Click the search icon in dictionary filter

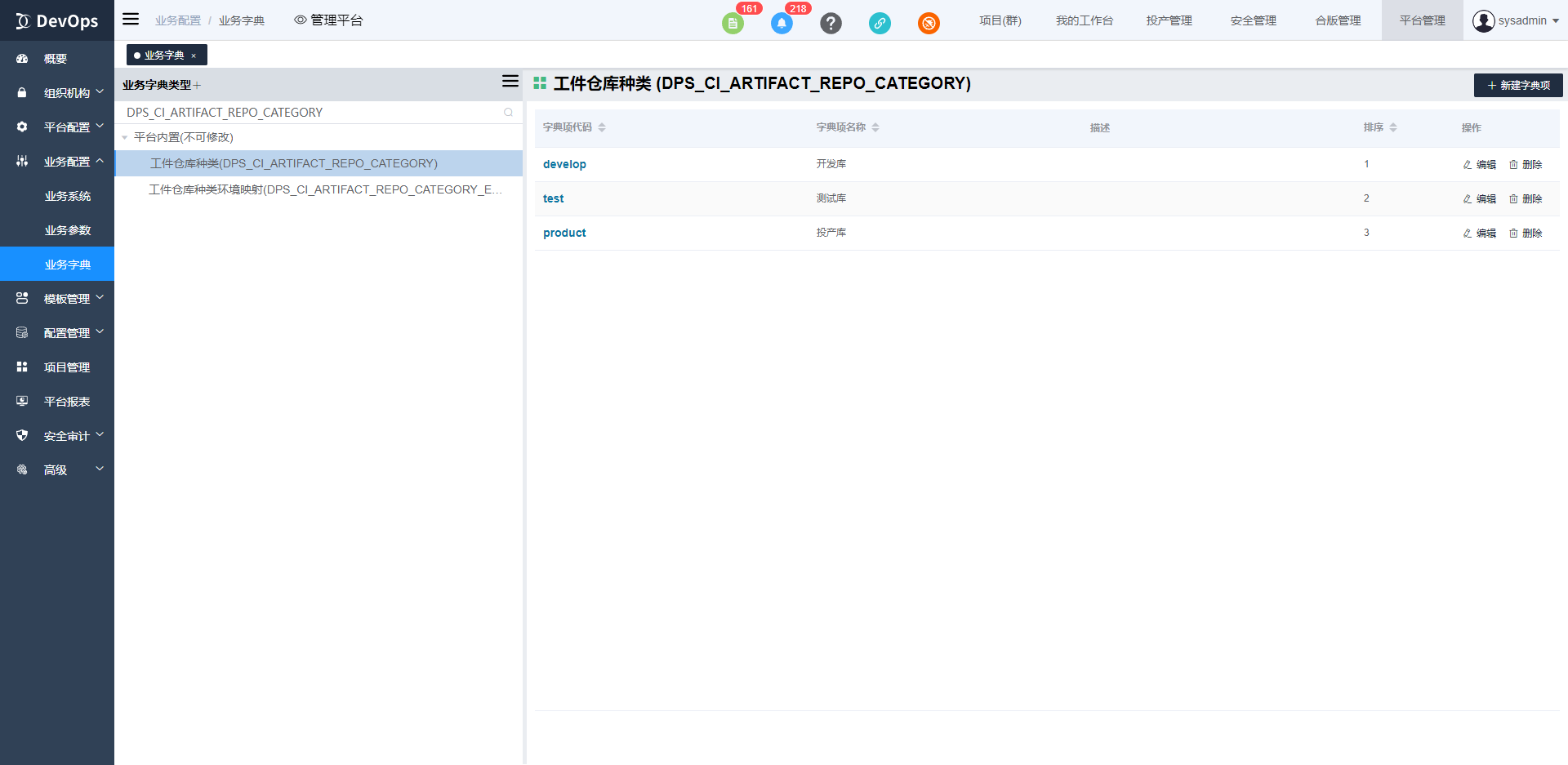(x=508, y=113)
